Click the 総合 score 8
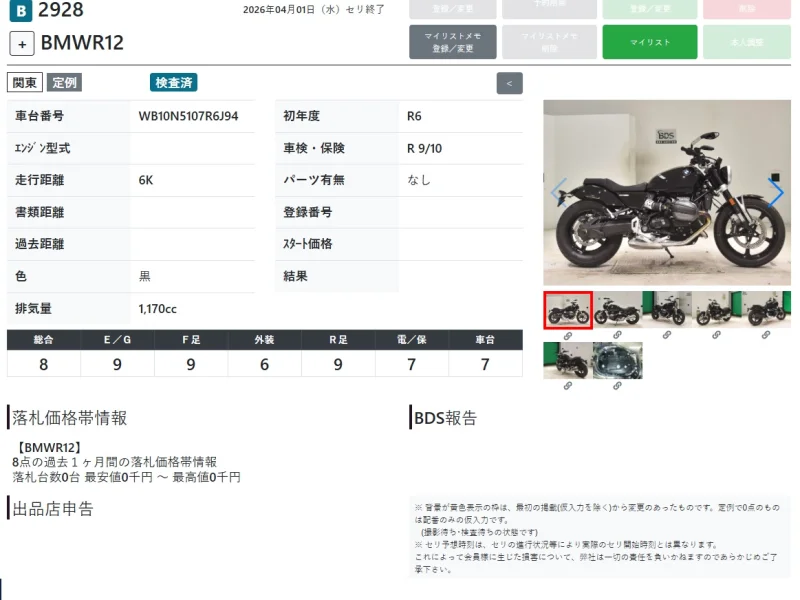Image resolution: width=800 pixels, height=600 pixels. (44, 364)
